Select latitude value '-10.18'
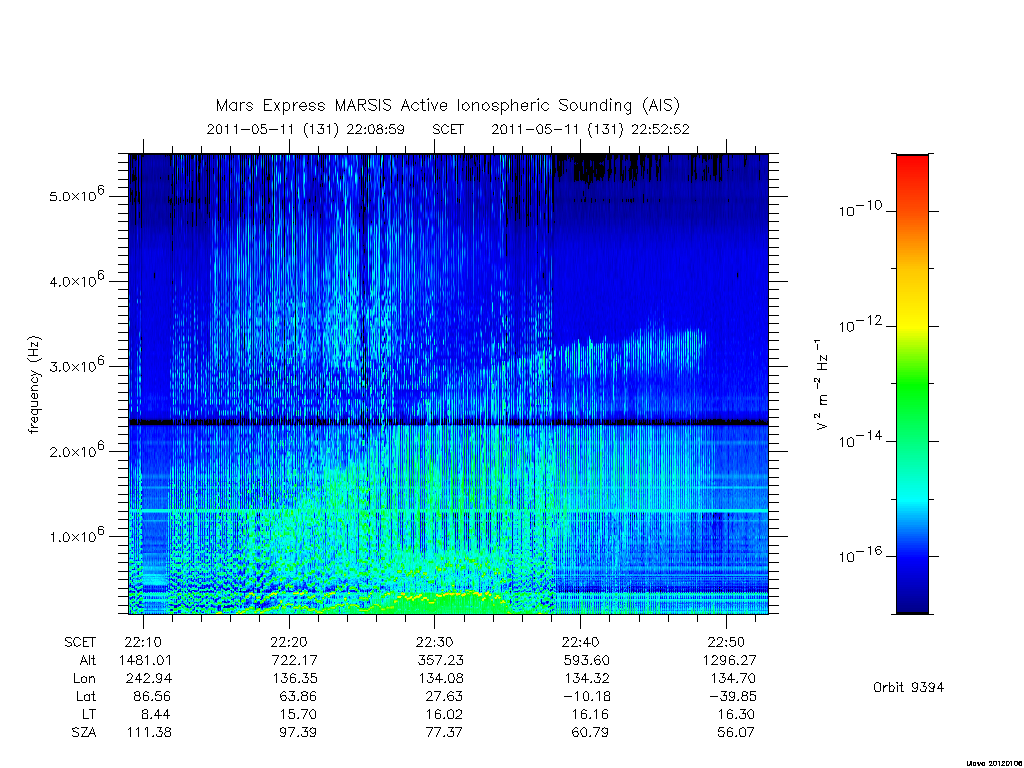The width and height of the screenshot is (1024, 768). pyautogui.click(x=586, y=696)
